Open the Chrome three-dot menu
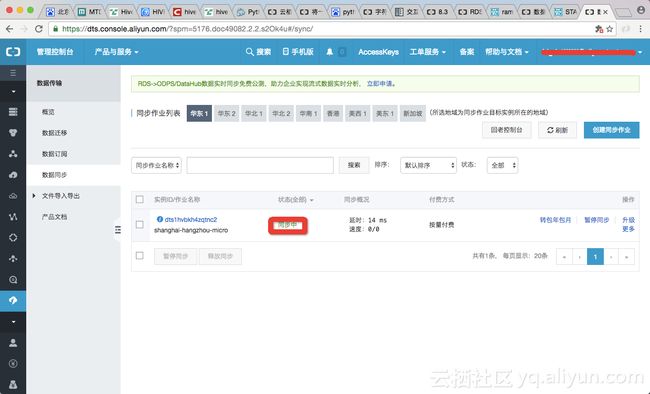 [640, 29]
